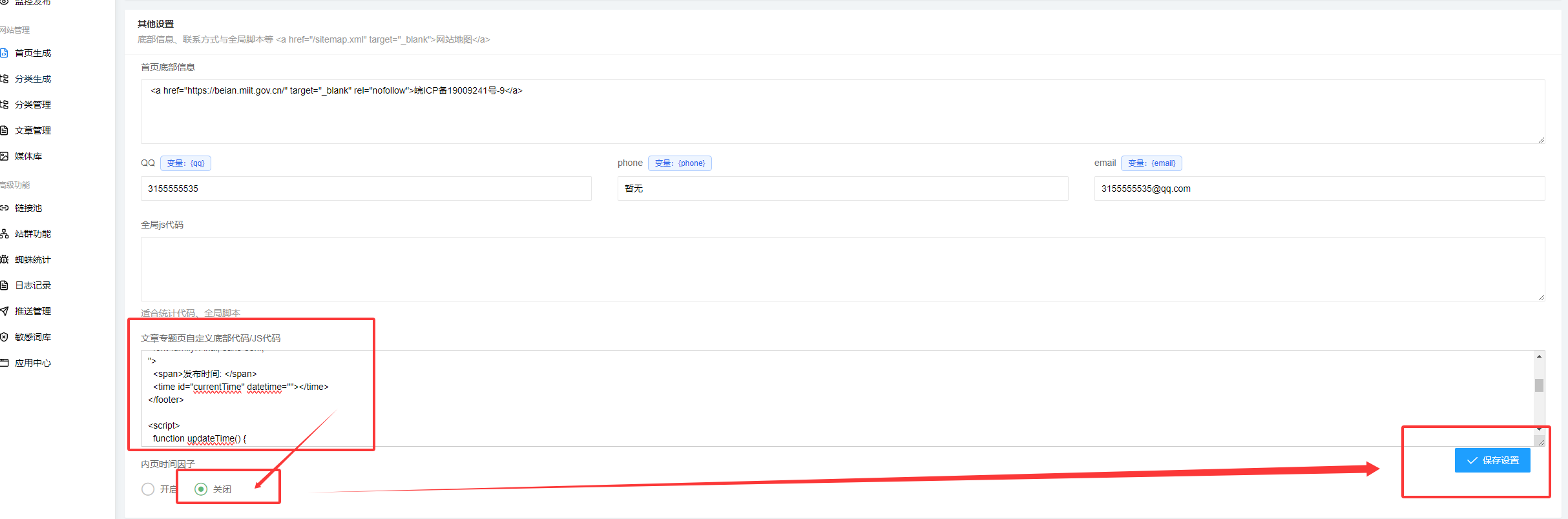The image size is (1568, 519).
Task: Click the 变量: {email} tag
Action: [1151, 163]
